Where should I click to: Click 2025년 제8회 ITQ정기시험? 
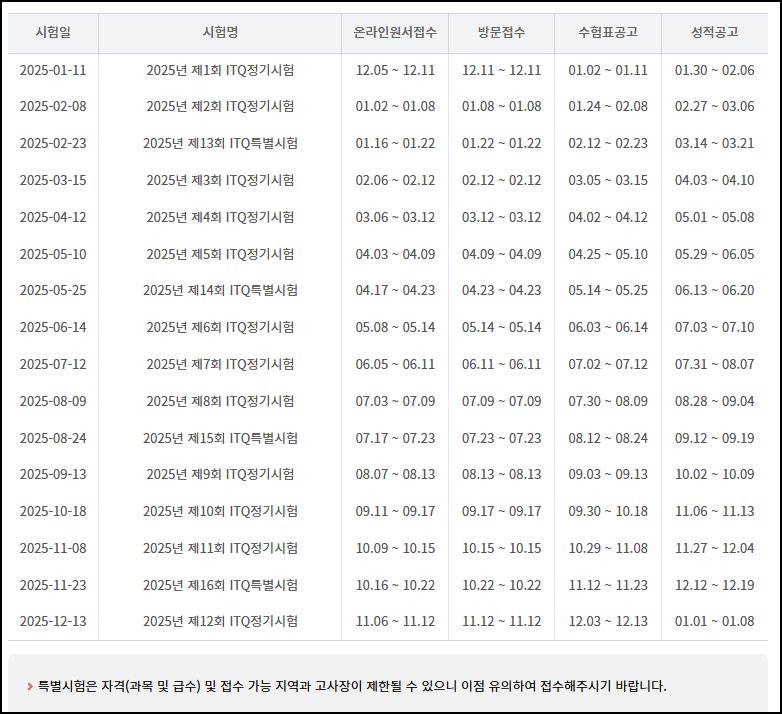(x=220, y=401)
